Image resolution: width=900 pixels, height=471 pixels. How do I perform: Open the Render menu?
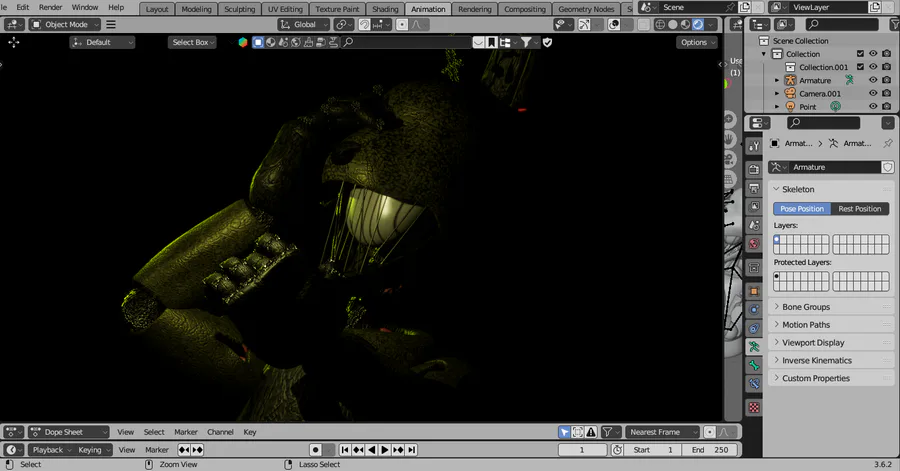(x=51, y=7)
